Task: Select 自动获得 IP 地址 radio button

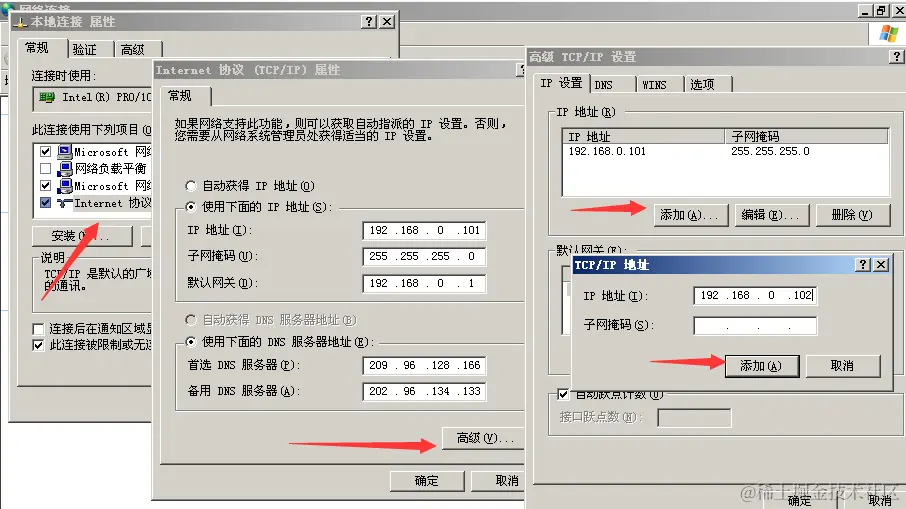Action: pos(191,186)
